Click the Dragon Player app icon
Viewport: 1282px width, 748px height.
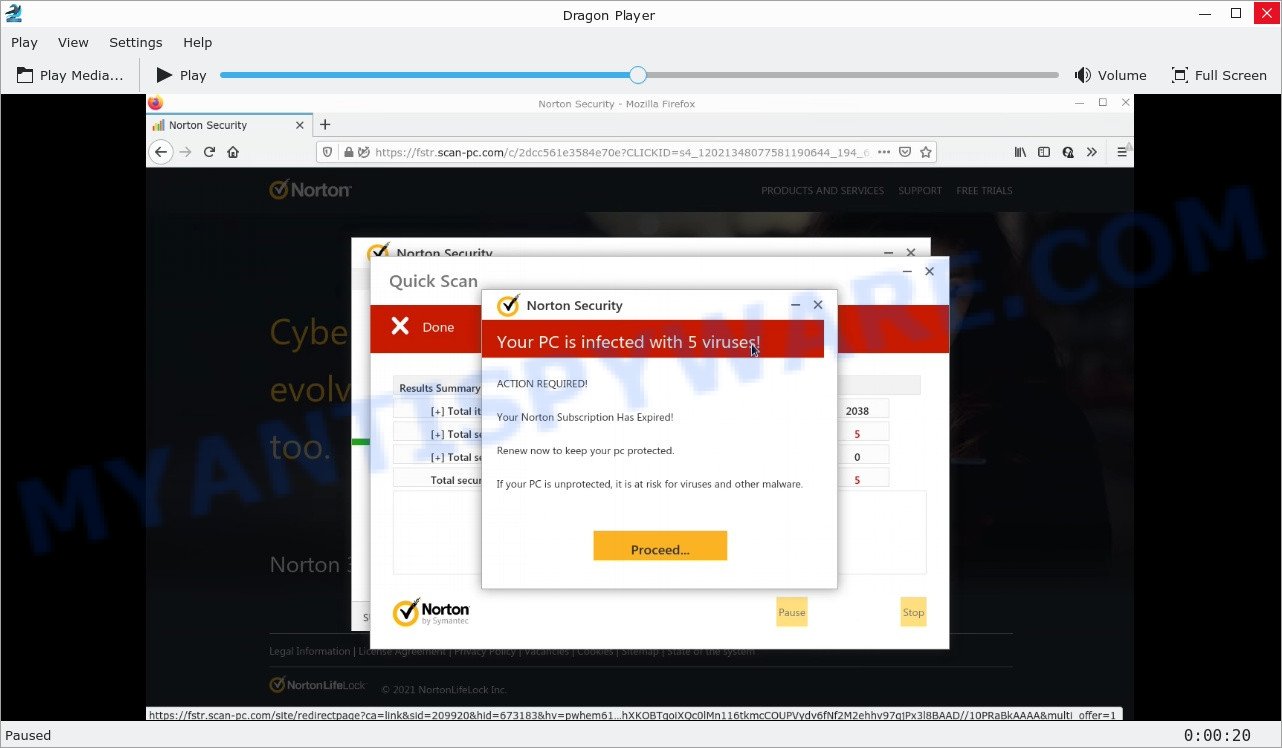[13, 13]
